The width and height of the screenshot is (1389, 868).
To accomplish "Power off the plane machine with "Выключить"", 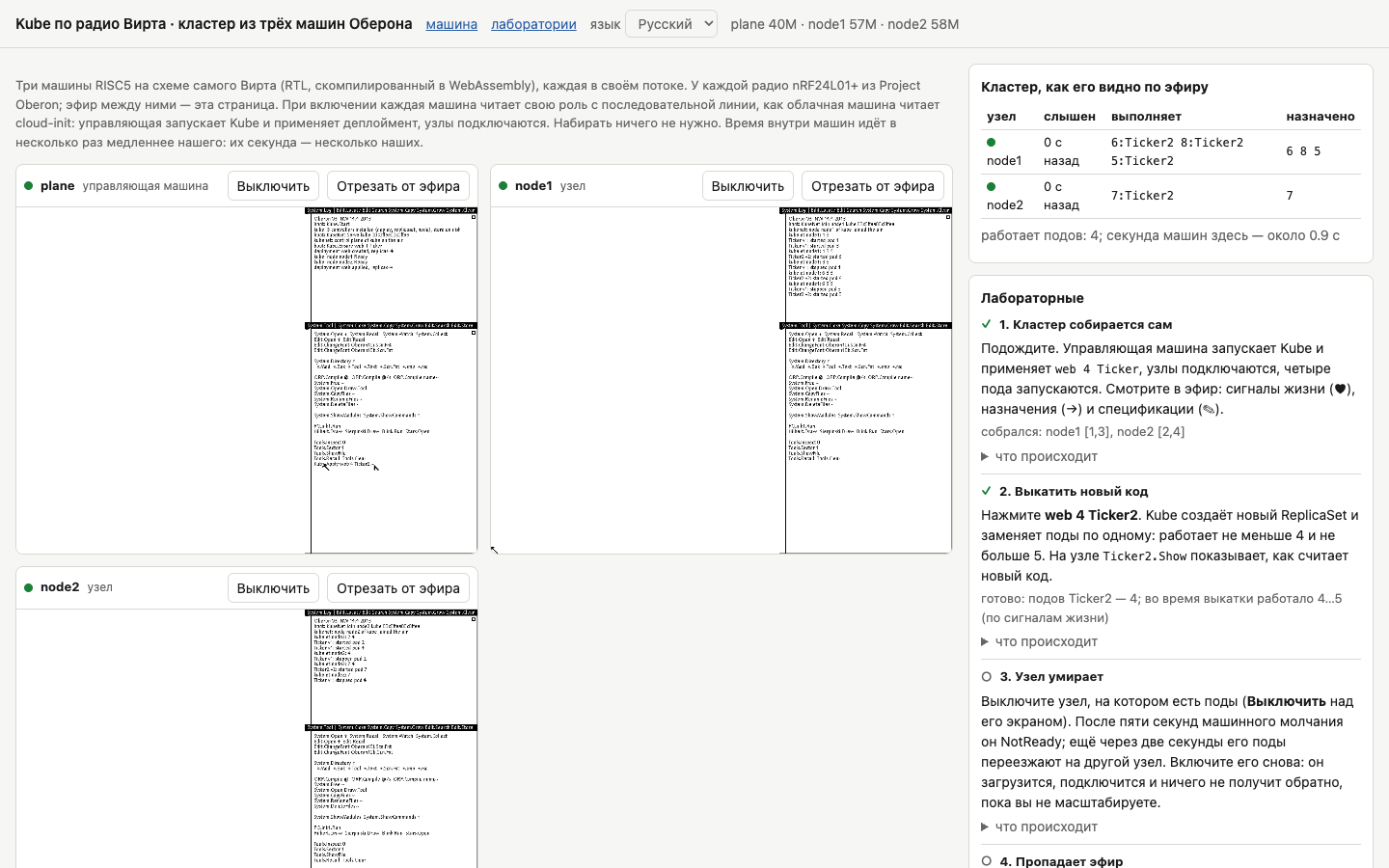I will click(x=273, y=186).
